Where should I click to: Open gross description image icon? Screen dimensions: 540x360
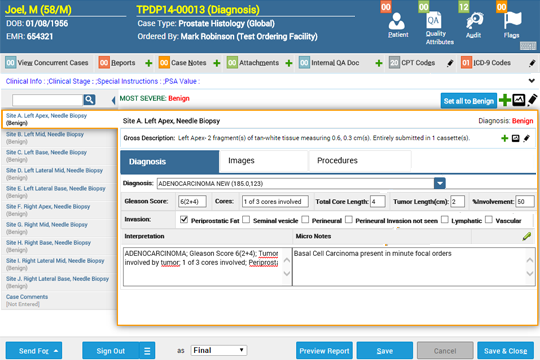click(x=516, y=138)
